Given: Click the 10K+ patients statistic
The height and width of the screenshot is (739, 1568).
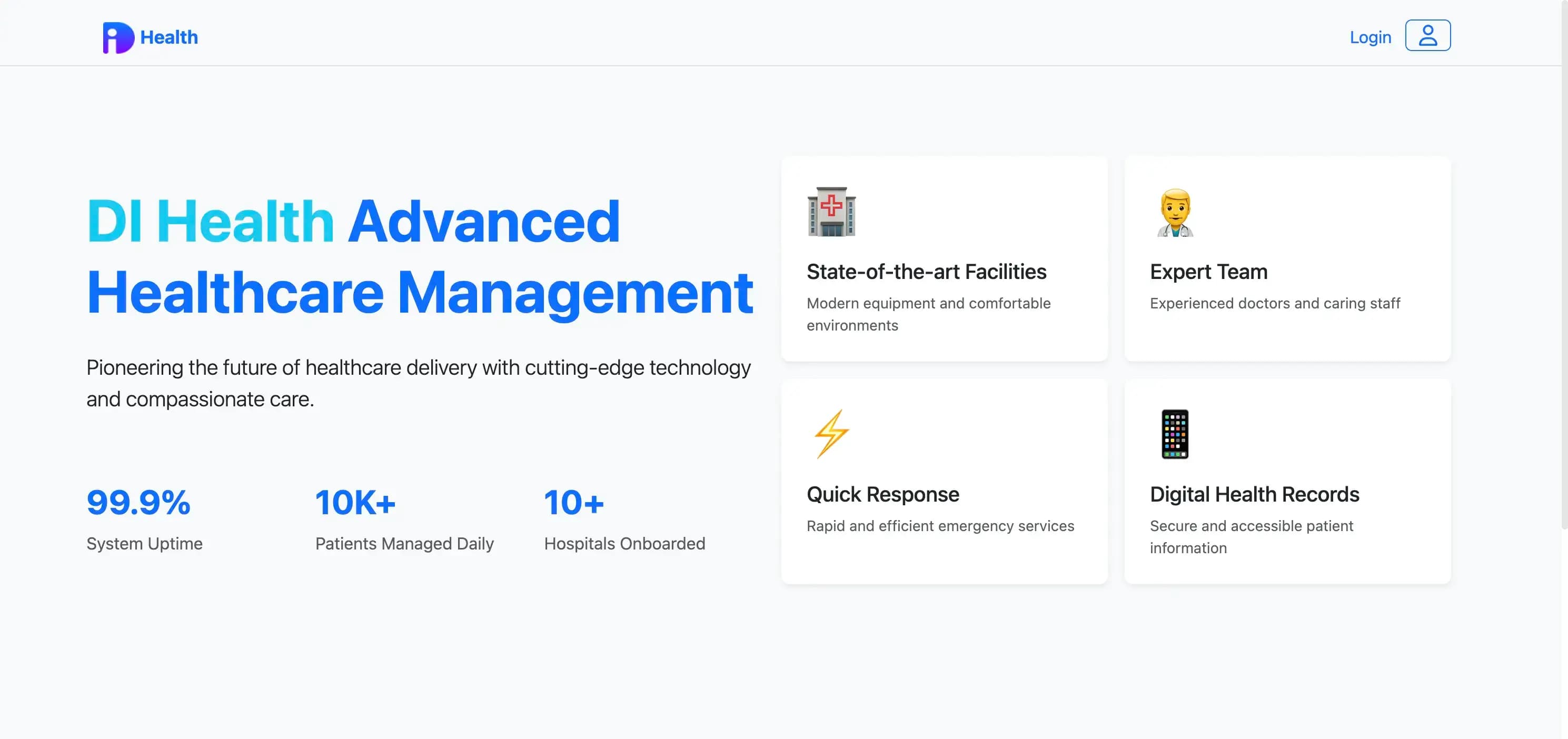Looking at the screenshot, I should point(355,503).
